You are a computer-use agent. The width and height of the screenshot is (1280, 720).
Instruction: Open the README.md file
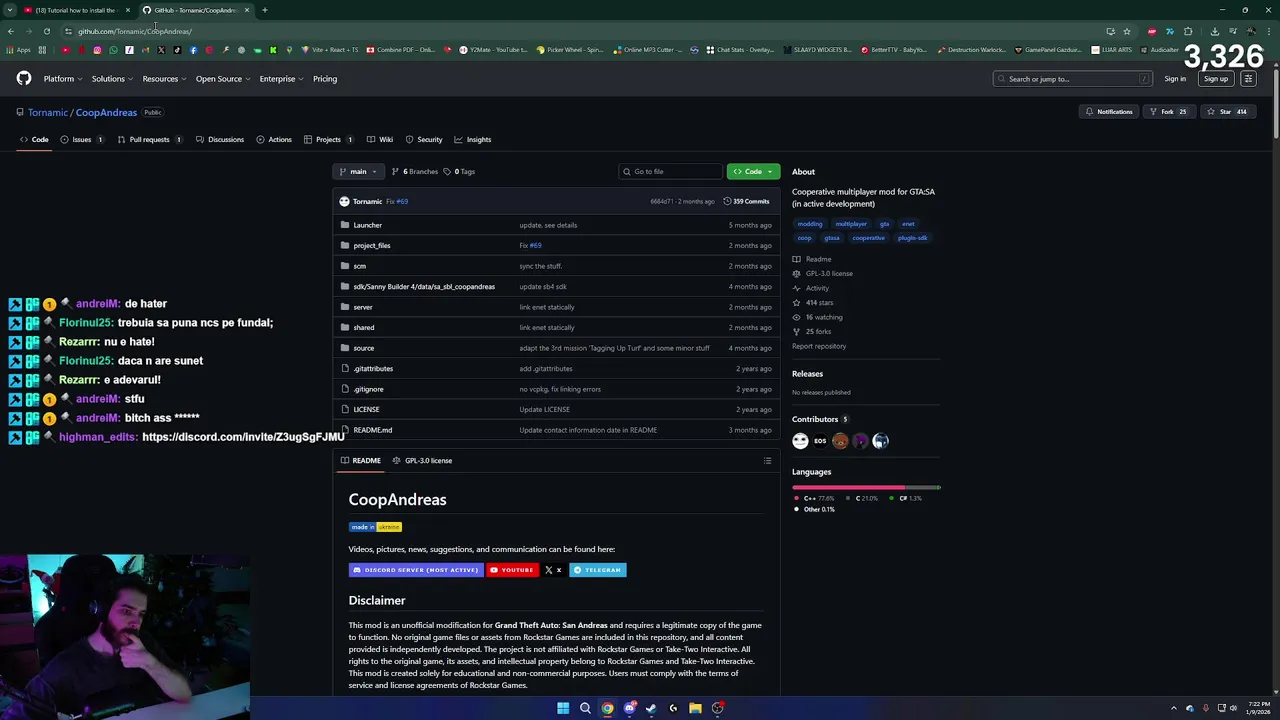click(x=372, y=430)
